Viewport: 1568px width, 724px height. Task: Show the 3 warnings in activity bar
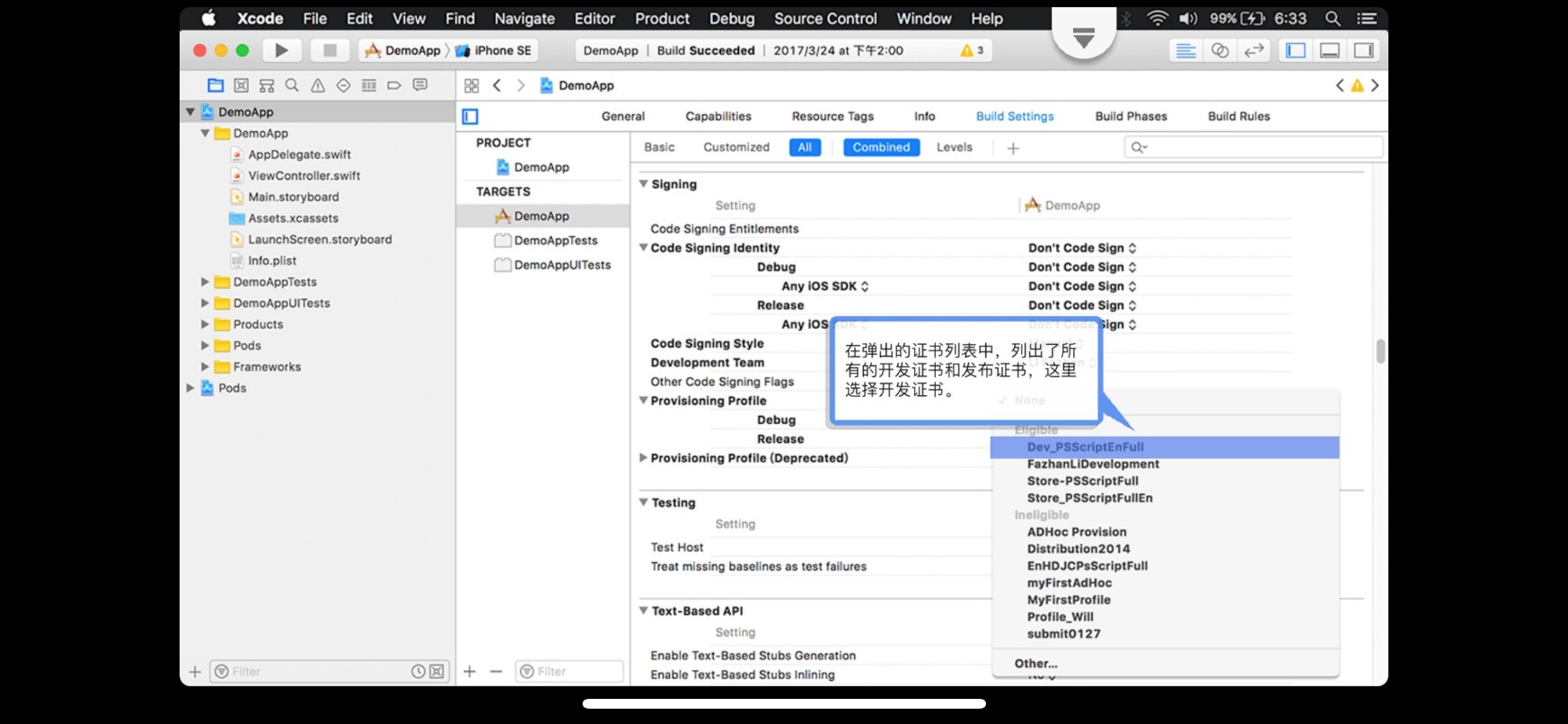click(972, 50)
